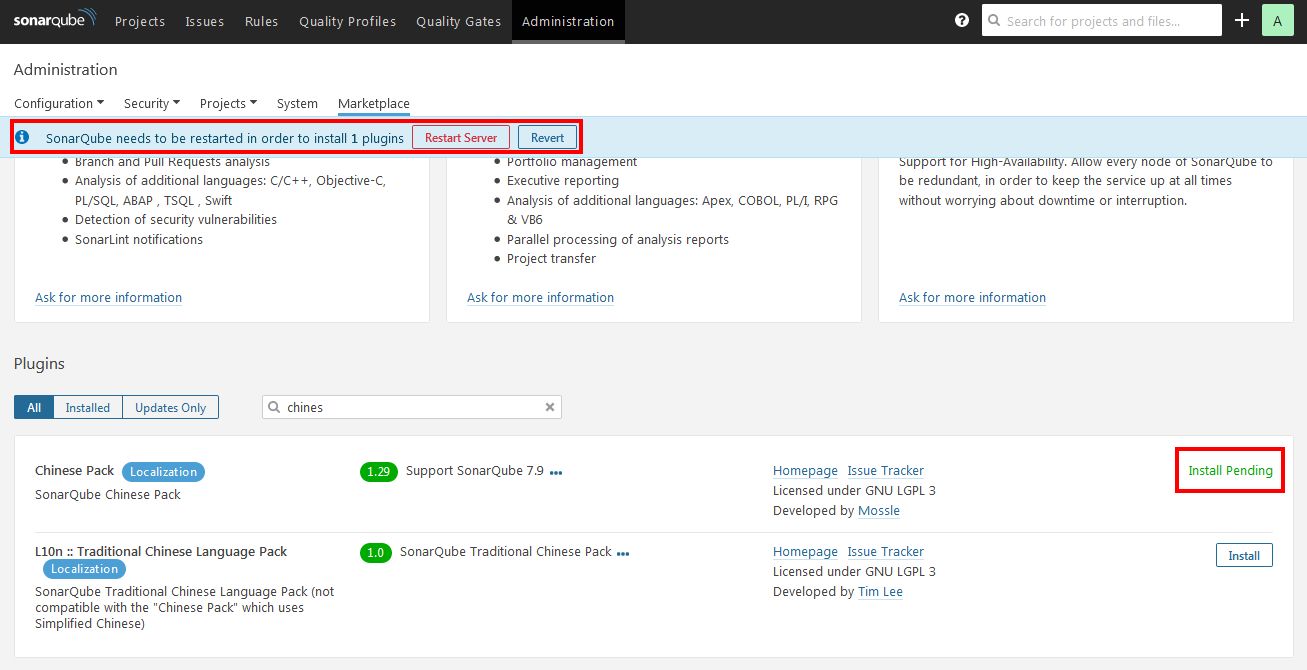This screenshot has width=1307, height=670.
Task: Open Tim Lee developer link
Action: tap(880, 591)
